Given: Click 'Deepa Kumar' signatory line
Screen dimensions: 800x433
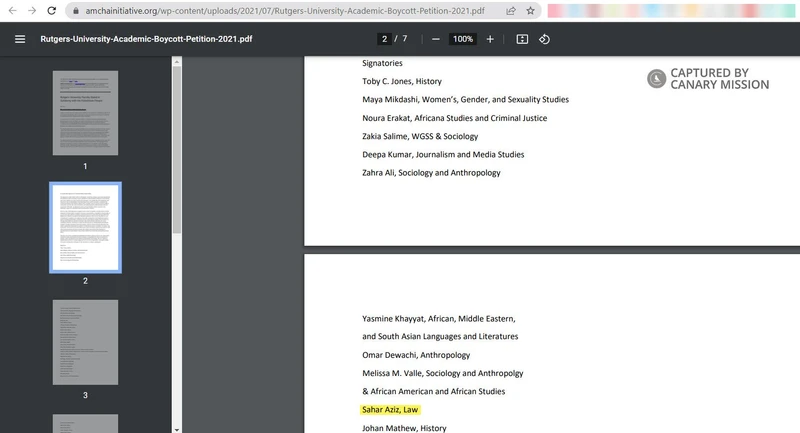Looking at the screenshot, I should (x=443, y=155).
